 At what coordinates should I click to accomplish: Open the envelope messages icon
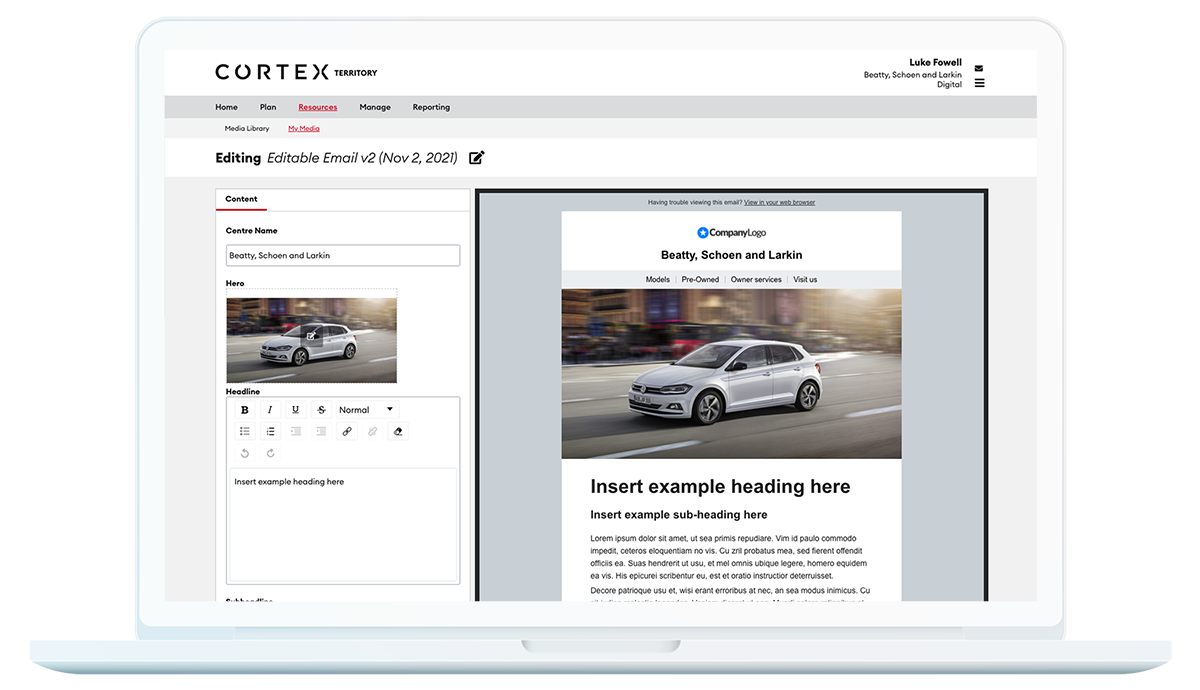(979, 69)
